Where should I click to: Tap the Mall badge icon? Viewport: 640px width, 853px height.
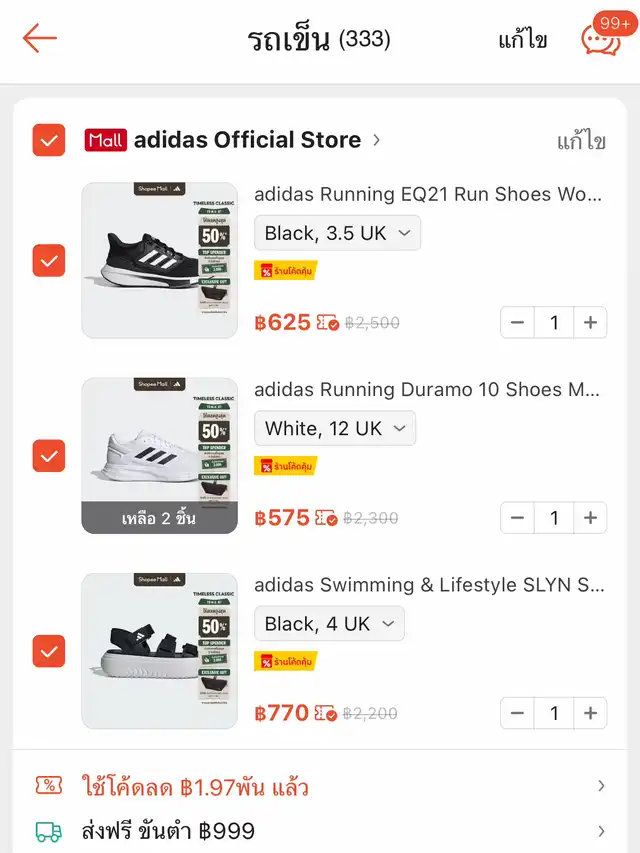(105, 140)
